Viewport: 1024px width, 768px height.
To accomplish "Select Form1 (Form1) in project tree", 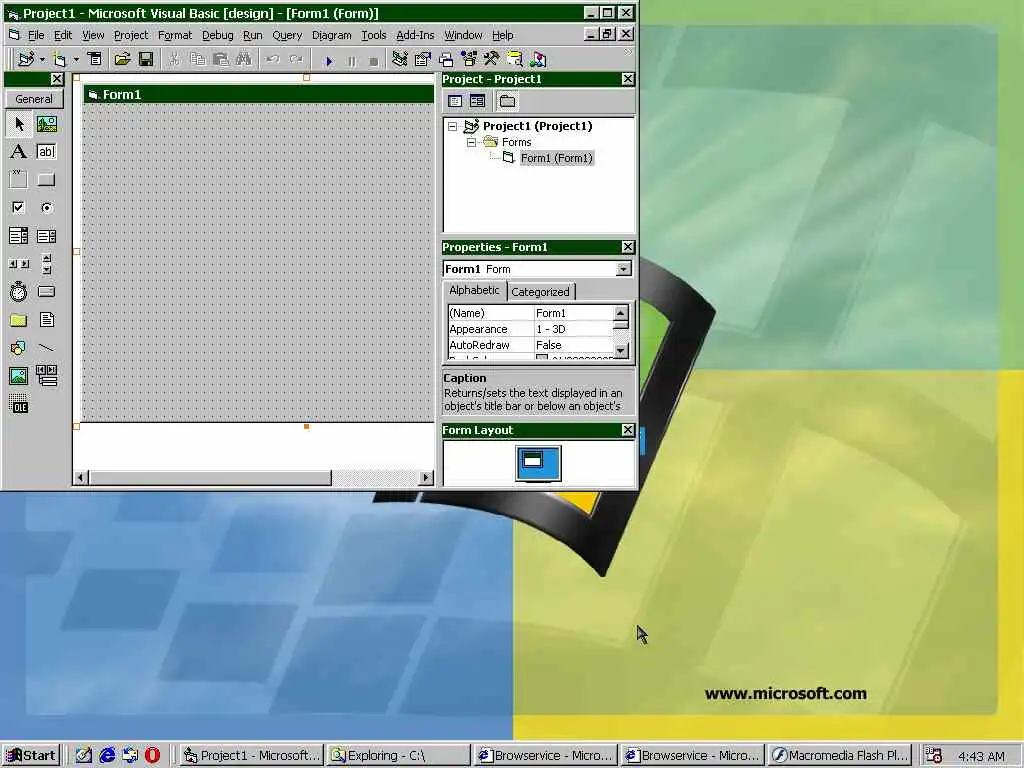I will (x=556, y=158).
